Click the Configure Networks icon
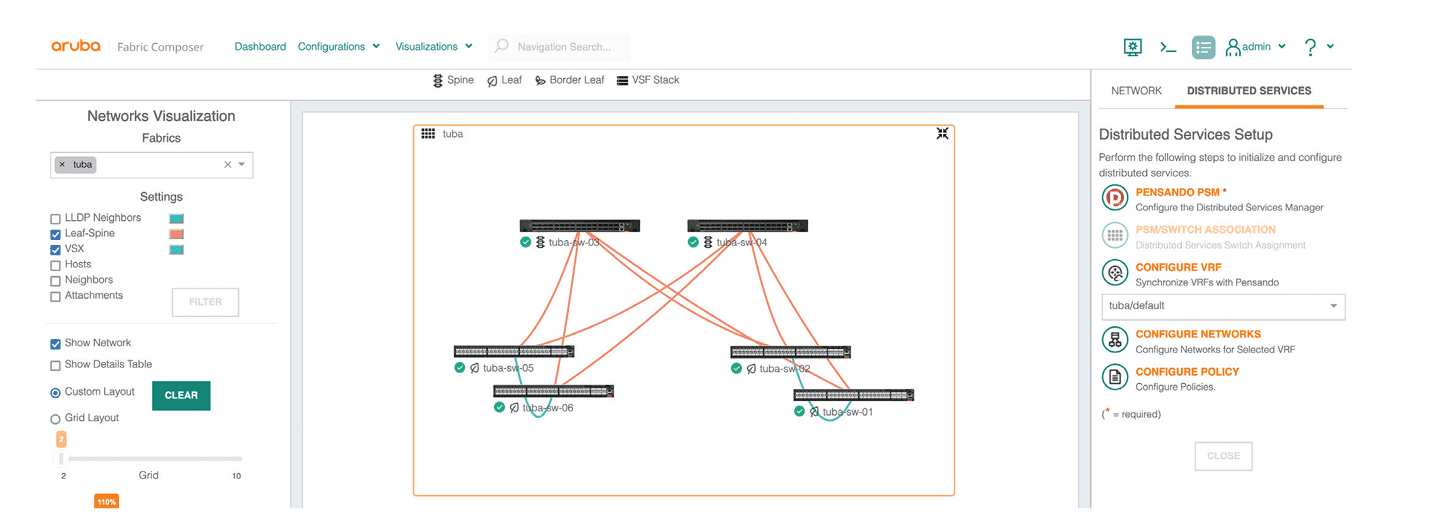This screenshot has height=517, width=1431. [x=1114, y=340]
